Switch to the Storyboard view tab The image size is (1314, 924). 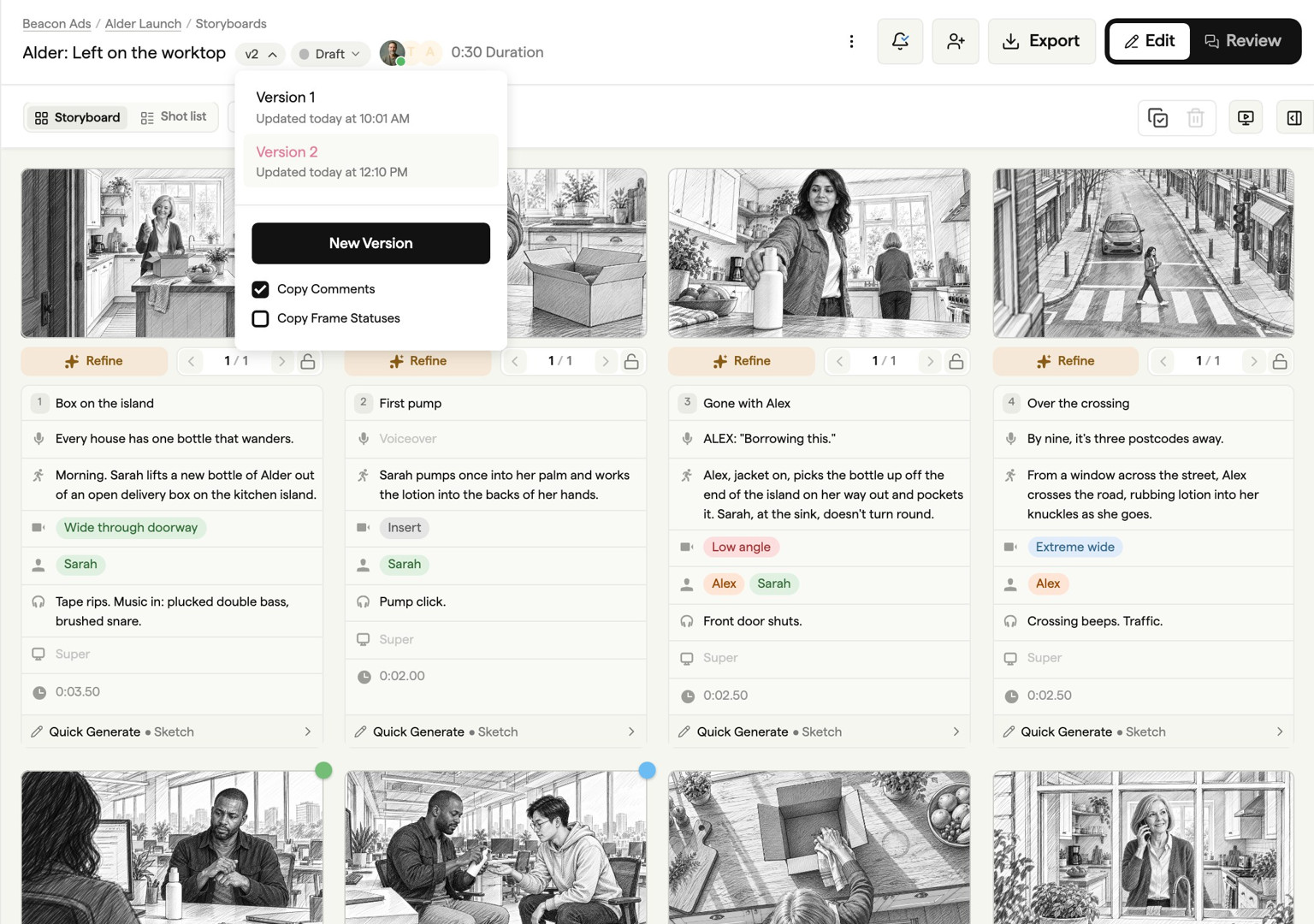[77, 117]
